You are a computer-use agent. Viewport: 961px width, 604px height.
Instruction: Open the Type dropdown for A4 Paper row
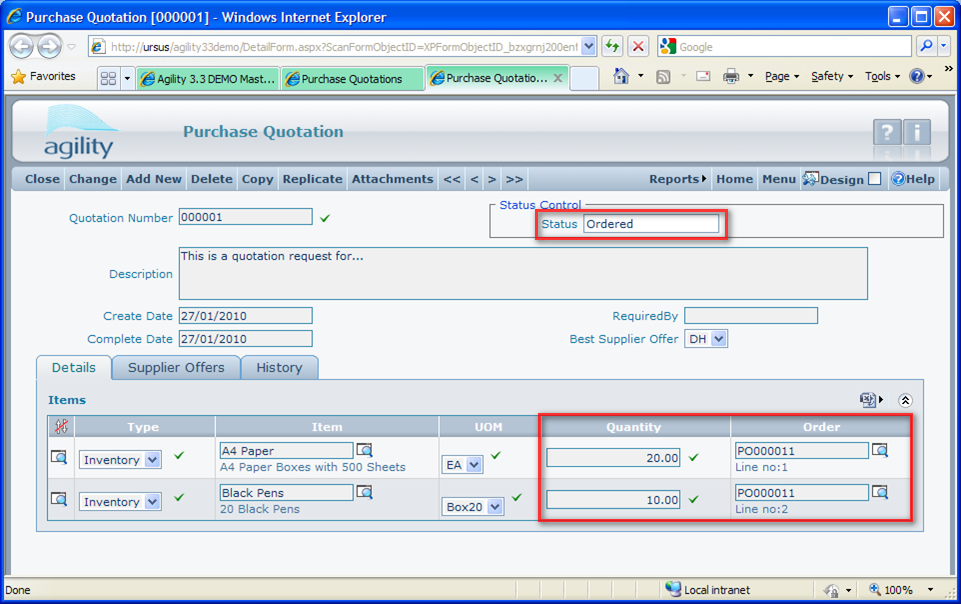tap(152, 460)
